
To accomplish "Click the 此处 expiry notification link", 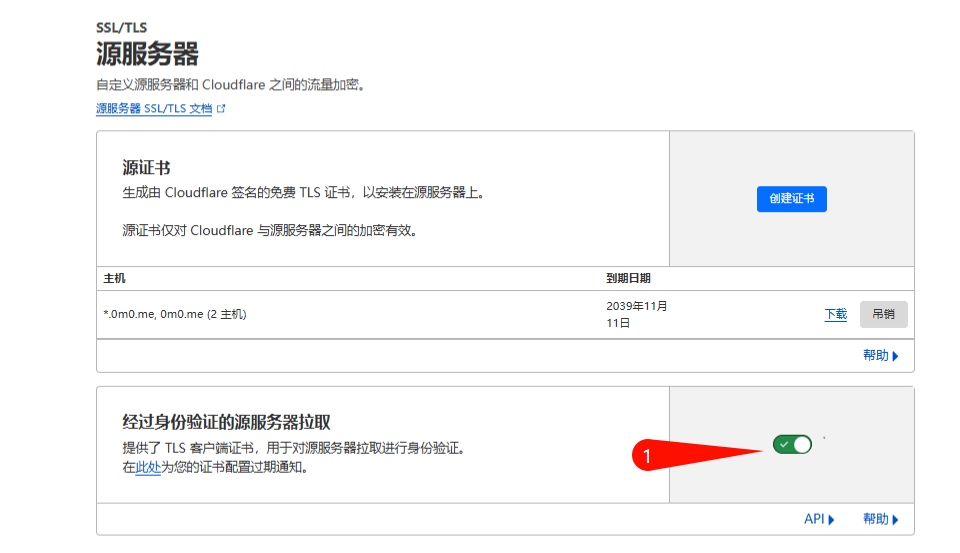I will tap(148, 467).
